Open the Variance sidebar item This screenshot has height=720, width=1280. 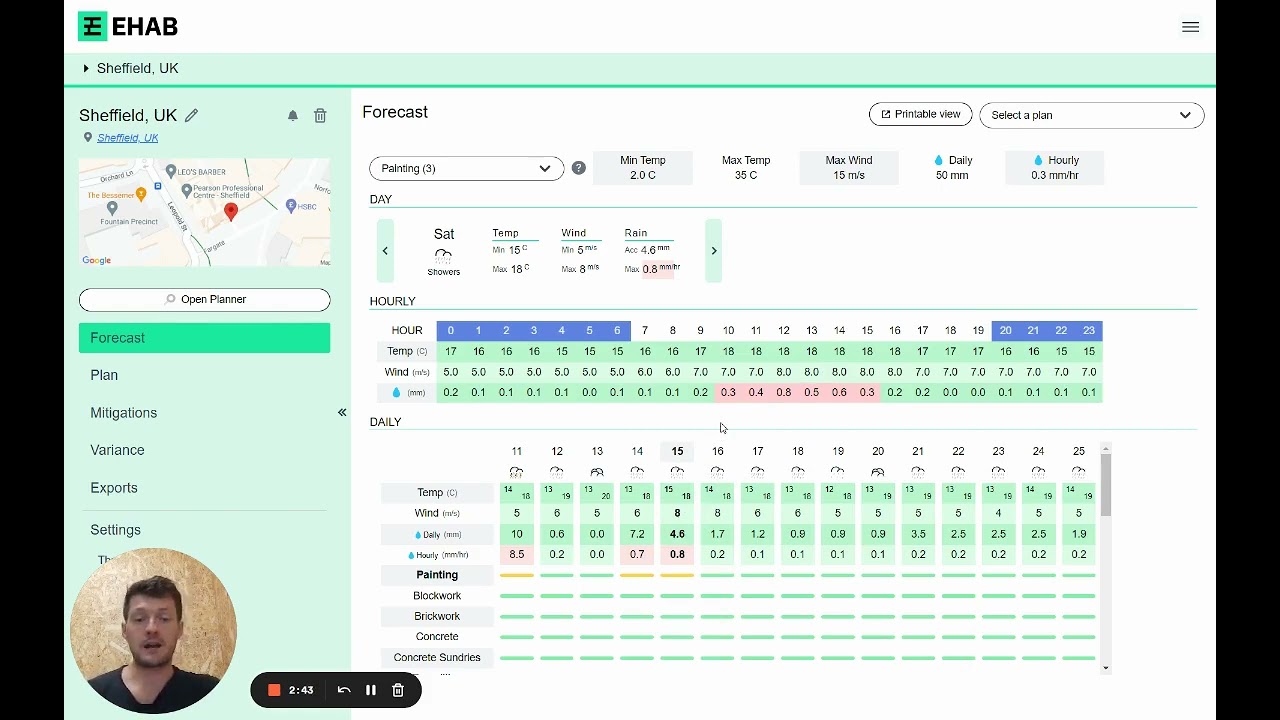tap(117, 450)
